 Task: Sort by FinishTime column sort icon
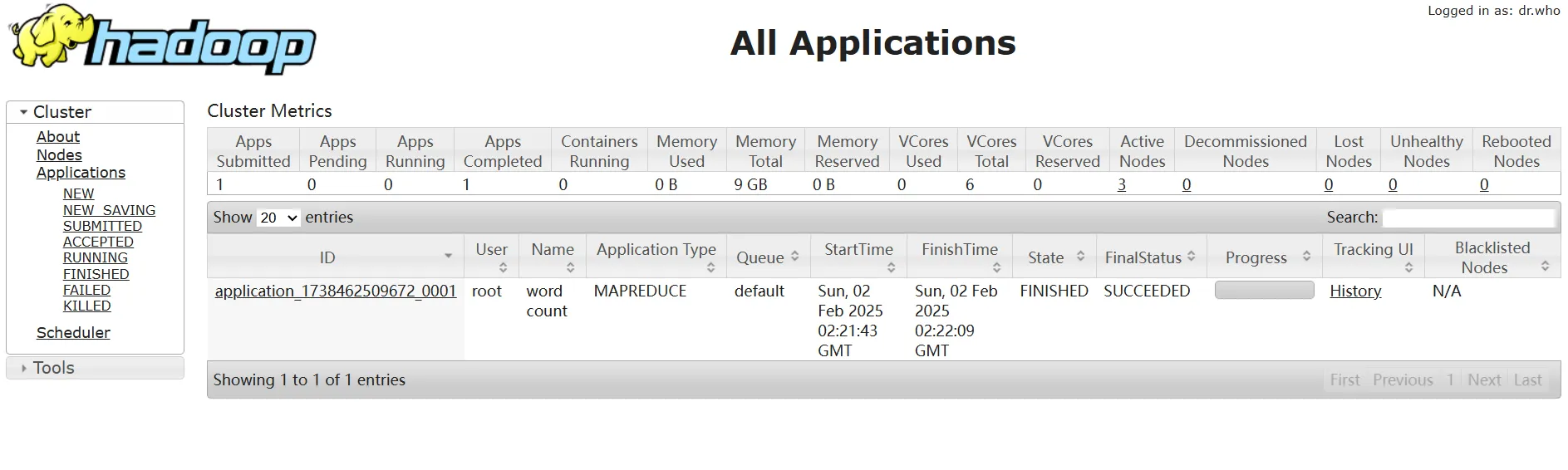[996, 267]
